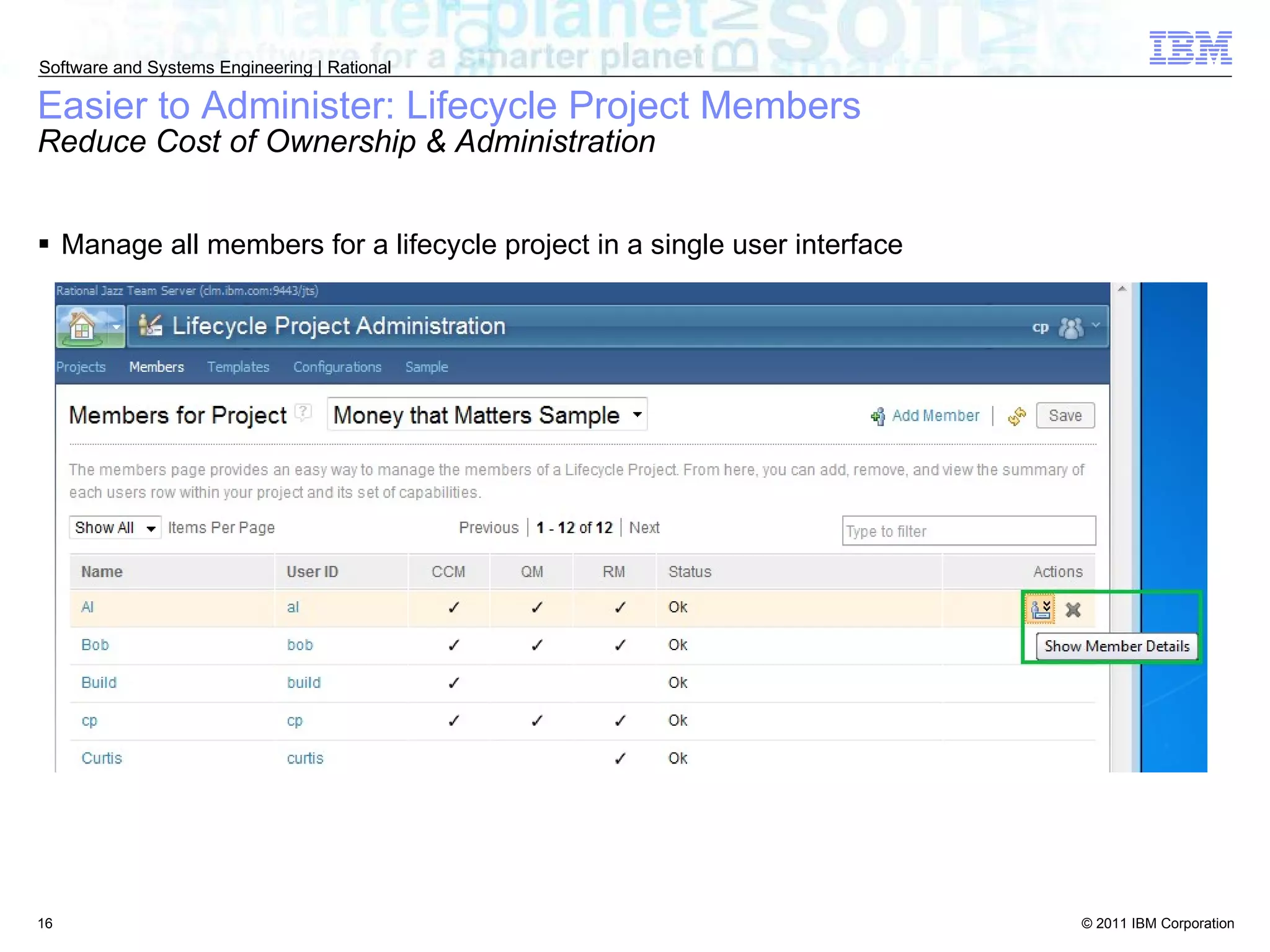Click the user ID al
This screenshot has width=1270, height=952.
click(293, 607)
